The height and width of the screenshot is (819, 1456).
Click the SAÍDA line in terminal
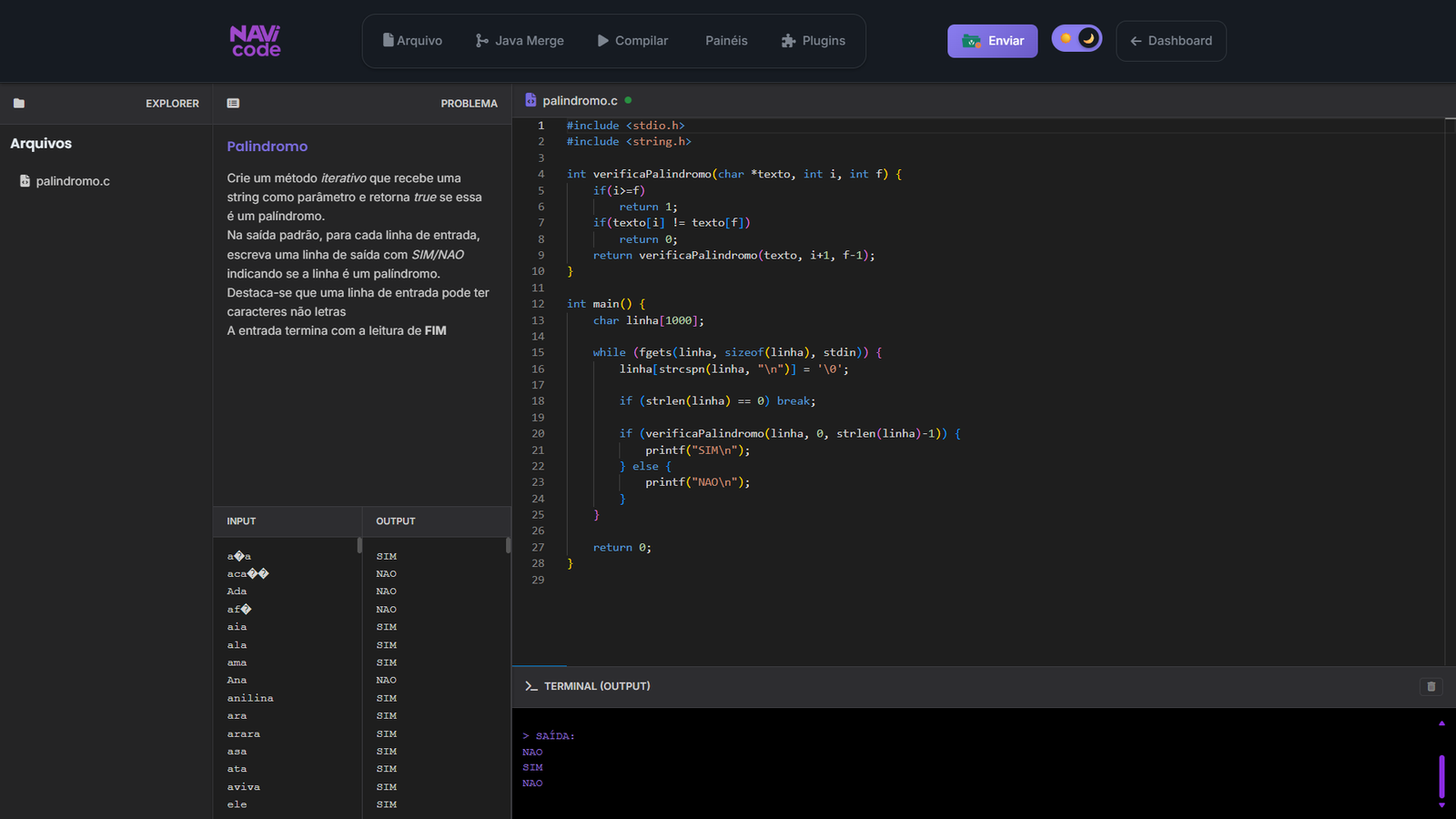click(549, 736)
